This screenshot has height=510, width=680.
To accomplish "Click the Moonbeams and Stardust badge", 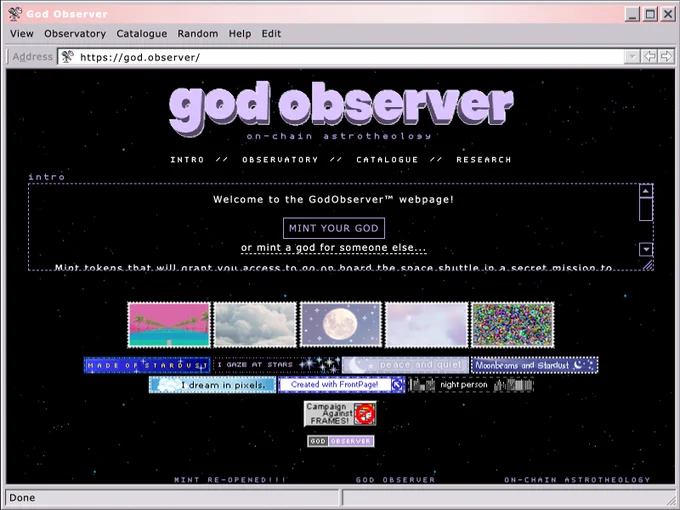I will coord(535,365).
